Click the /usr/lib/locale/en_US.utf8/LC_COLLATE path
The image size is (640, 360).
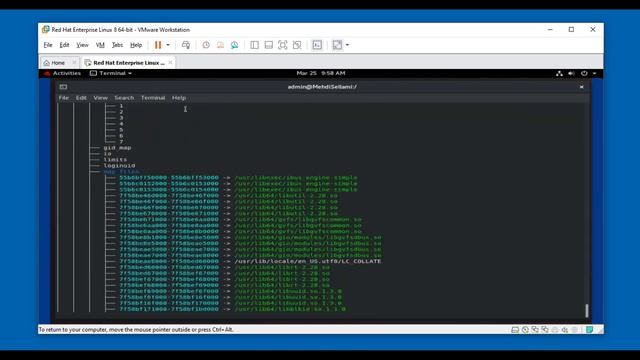point(307,261)
